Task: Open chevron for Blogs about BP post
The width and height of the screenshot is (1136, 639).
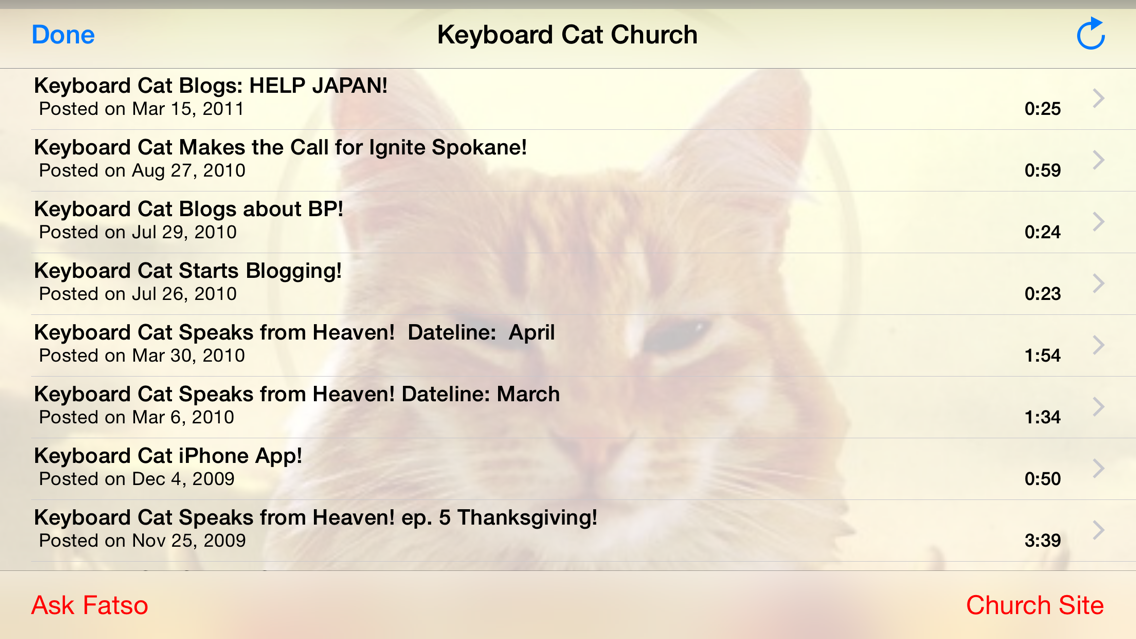Action: (x=1098, y=221)
